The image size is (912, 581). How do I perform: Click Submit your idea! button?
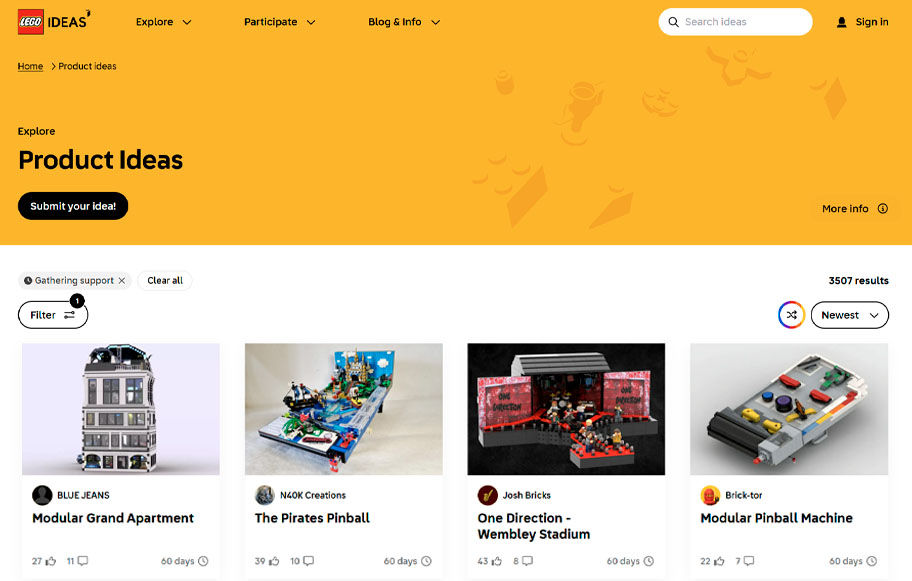[73, 206]
